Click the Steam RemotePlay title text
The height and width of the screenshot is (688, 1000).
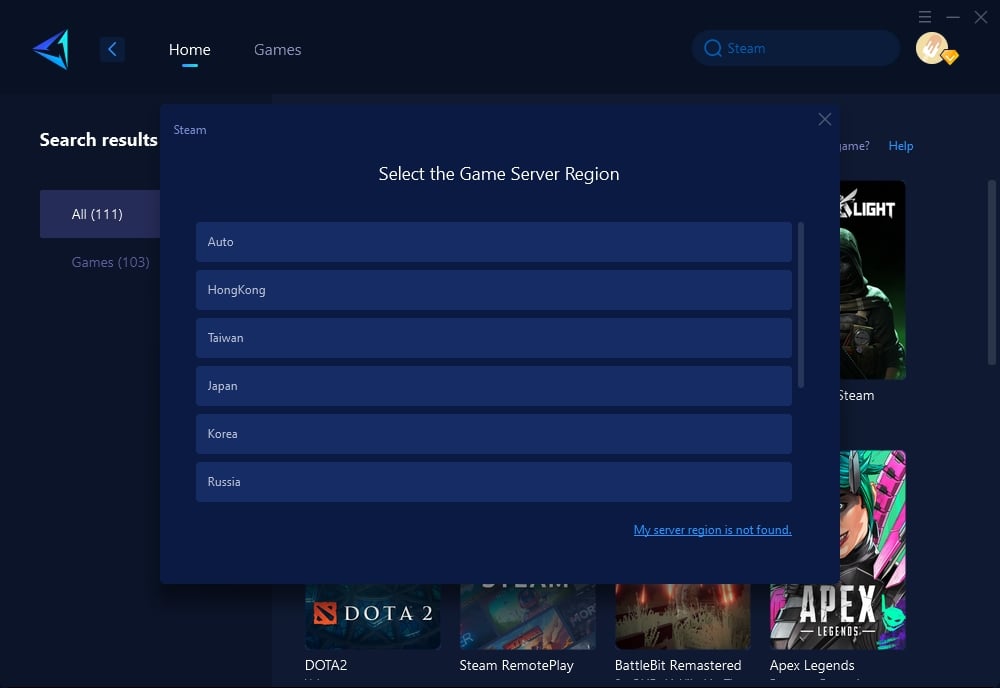pyautogui.click(x=517, y=665)
